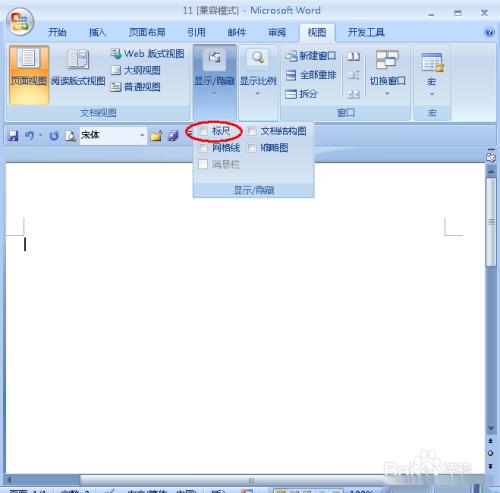Select Page Layout view (页面视图)
This screenshot has height=493, width=500.
(29, 75)
